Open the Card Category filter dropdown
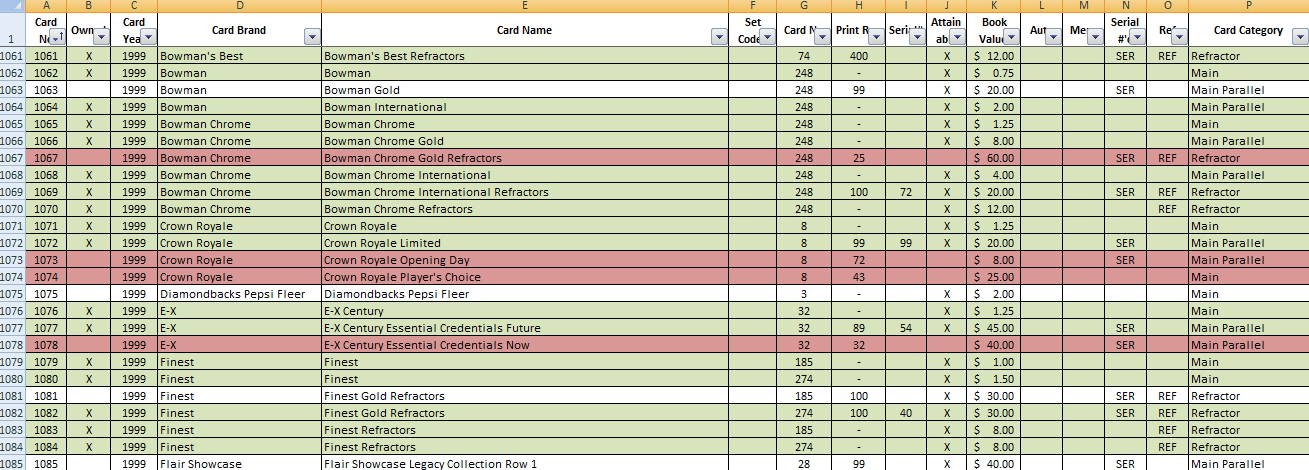1309x470 pixels. (1298, 37)
